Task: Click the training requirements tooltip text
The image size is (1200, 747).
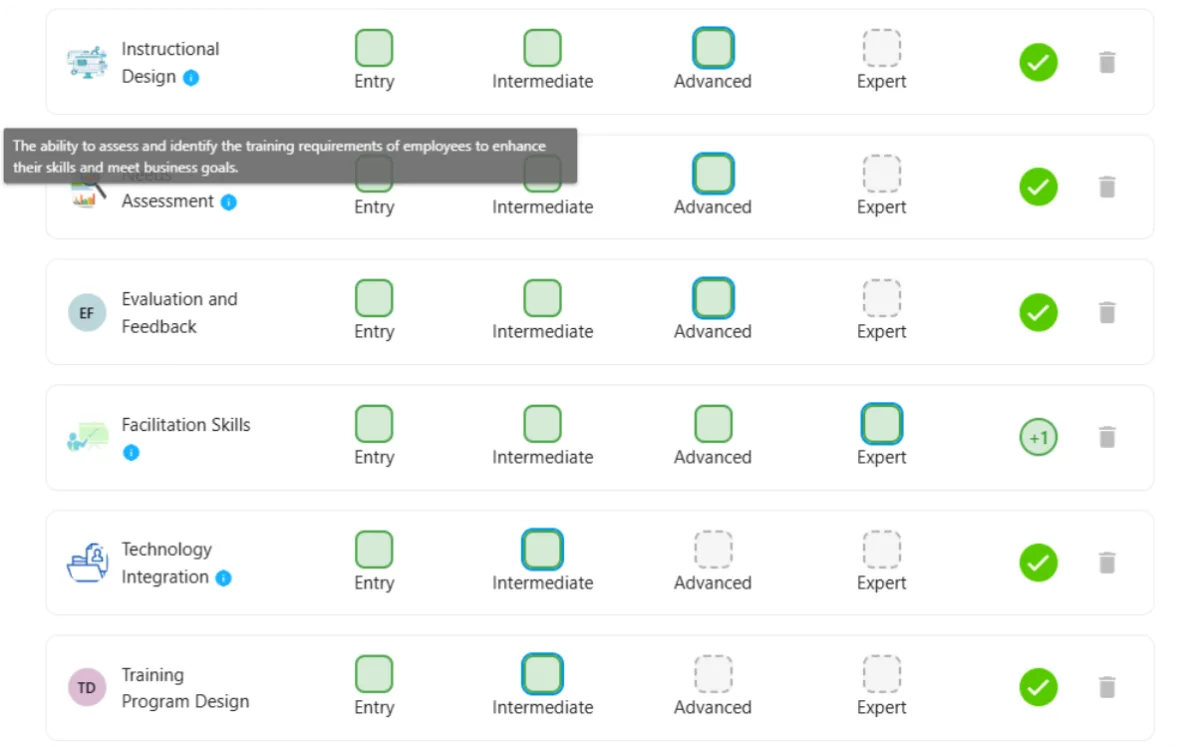Action: click(280, 156)
